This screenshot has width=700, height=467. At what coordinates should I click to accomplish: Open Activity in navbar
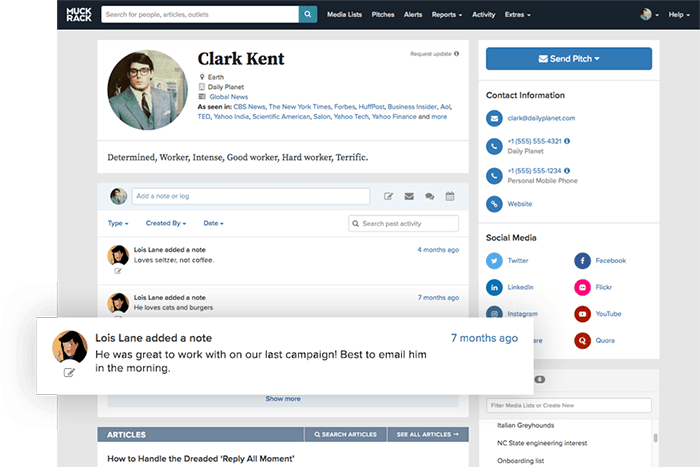click(483, 14)
